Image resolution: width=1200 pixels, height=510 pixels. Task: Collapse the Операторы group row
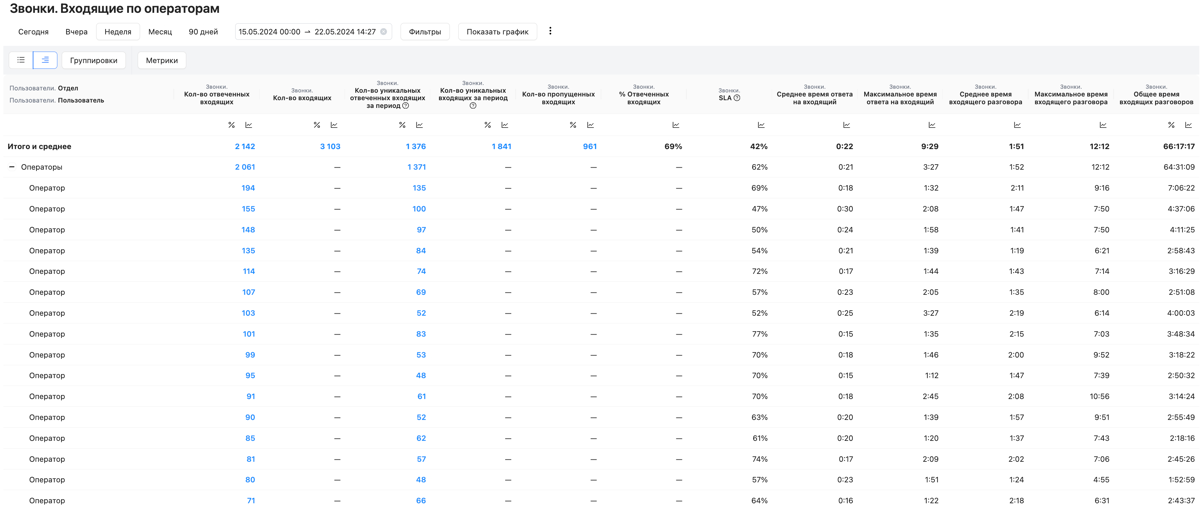tap(12, 167)
